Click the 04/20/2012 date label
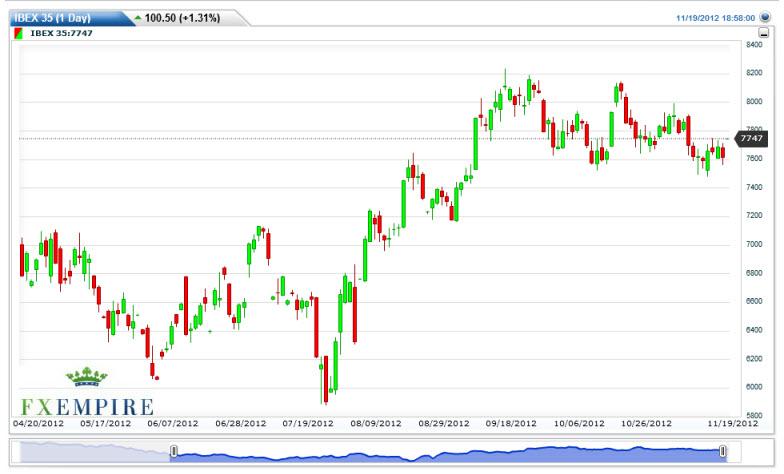The width and height of the screenshot is (784, 474). pos(38,423)
